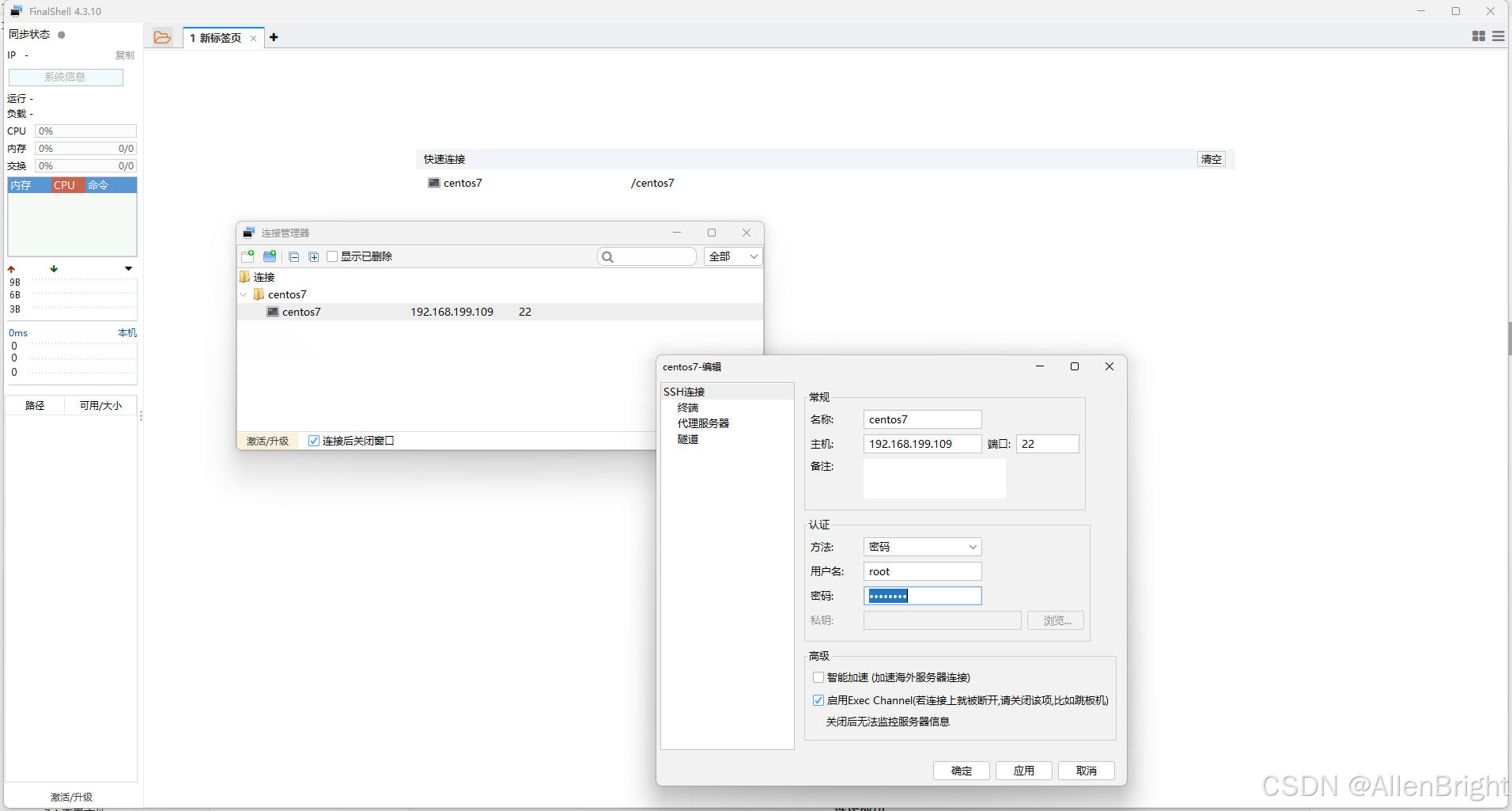The width and height of the screenshot is (1512, 811).
Task: Maximize the centos7-编辑 dialog
Action: (1075, 366)
